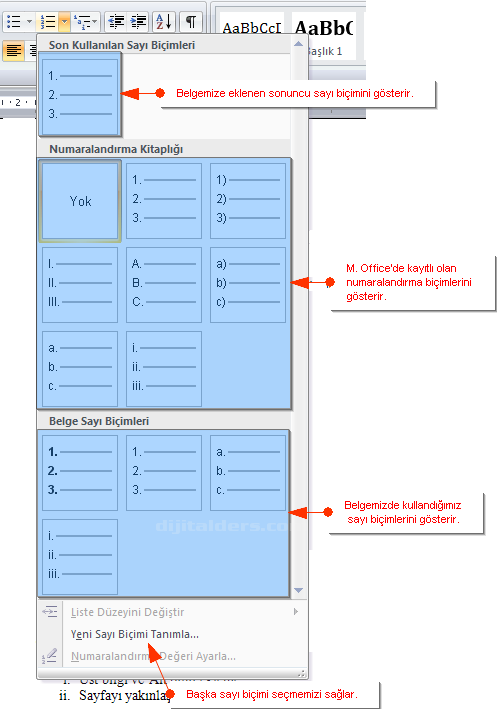Viewport: 497px width, 709px height.
Task: Apply the Başlık 1 heading style
Action: 324,38
